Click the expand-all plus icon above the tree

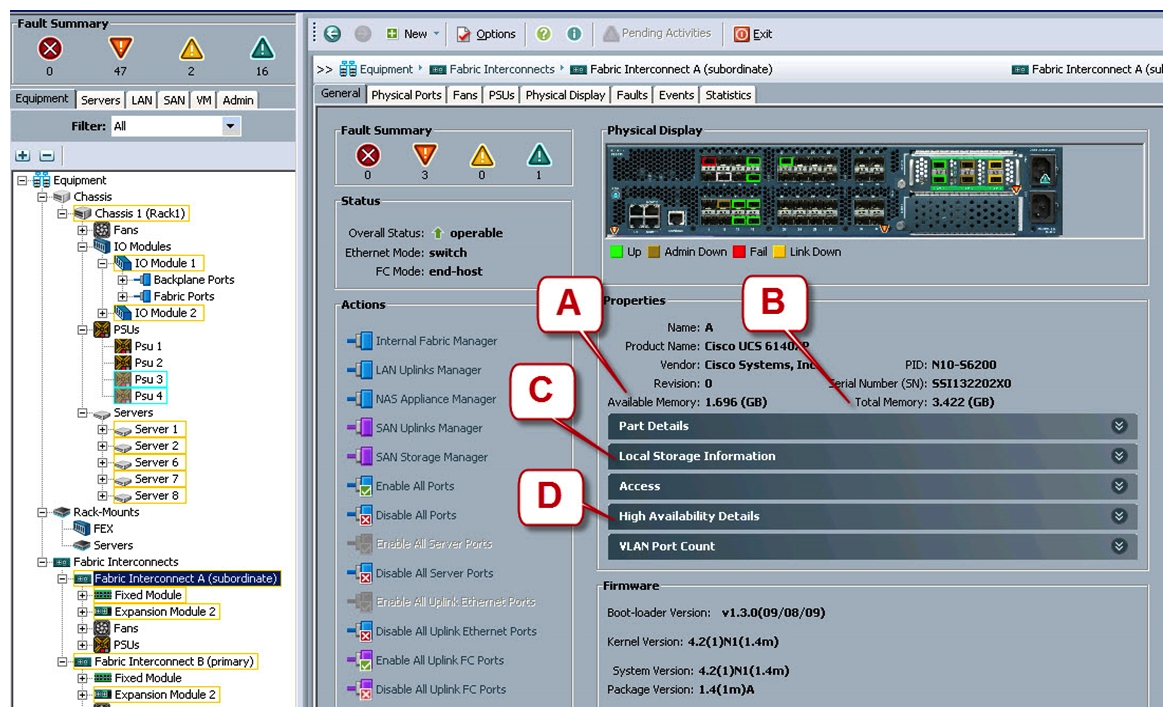[x=23, y=155]
